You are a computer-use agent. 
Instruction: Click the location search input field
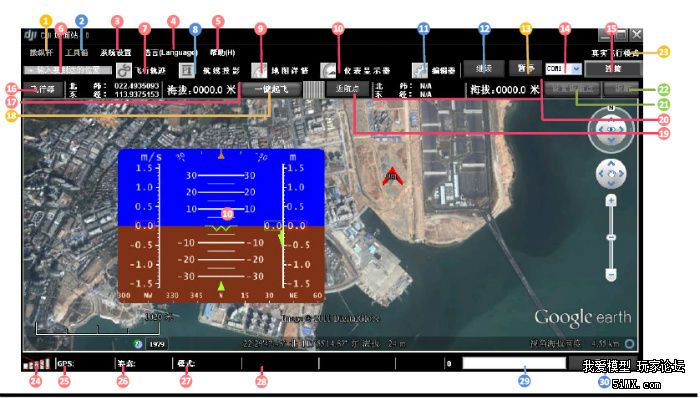point(68,70)
